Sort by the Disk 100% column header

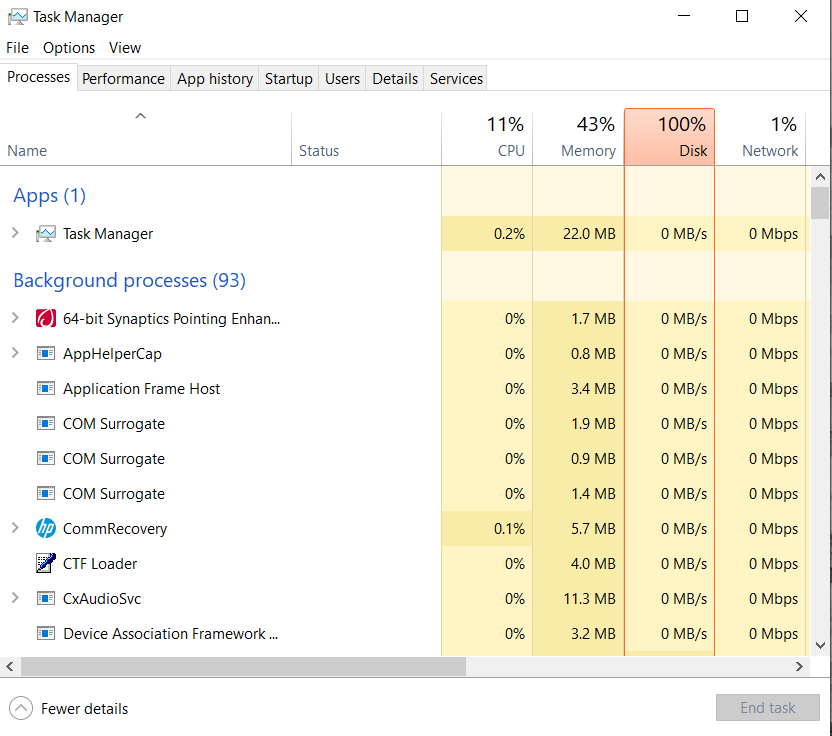click(669, 137)
